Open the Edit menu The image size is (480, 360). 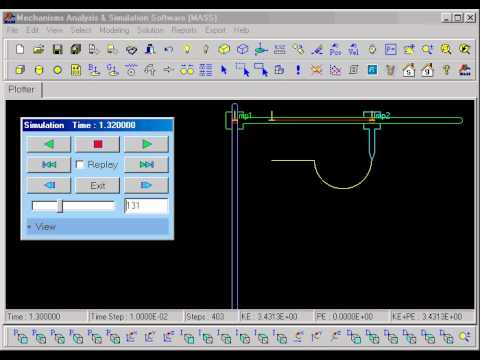[32, 30]
